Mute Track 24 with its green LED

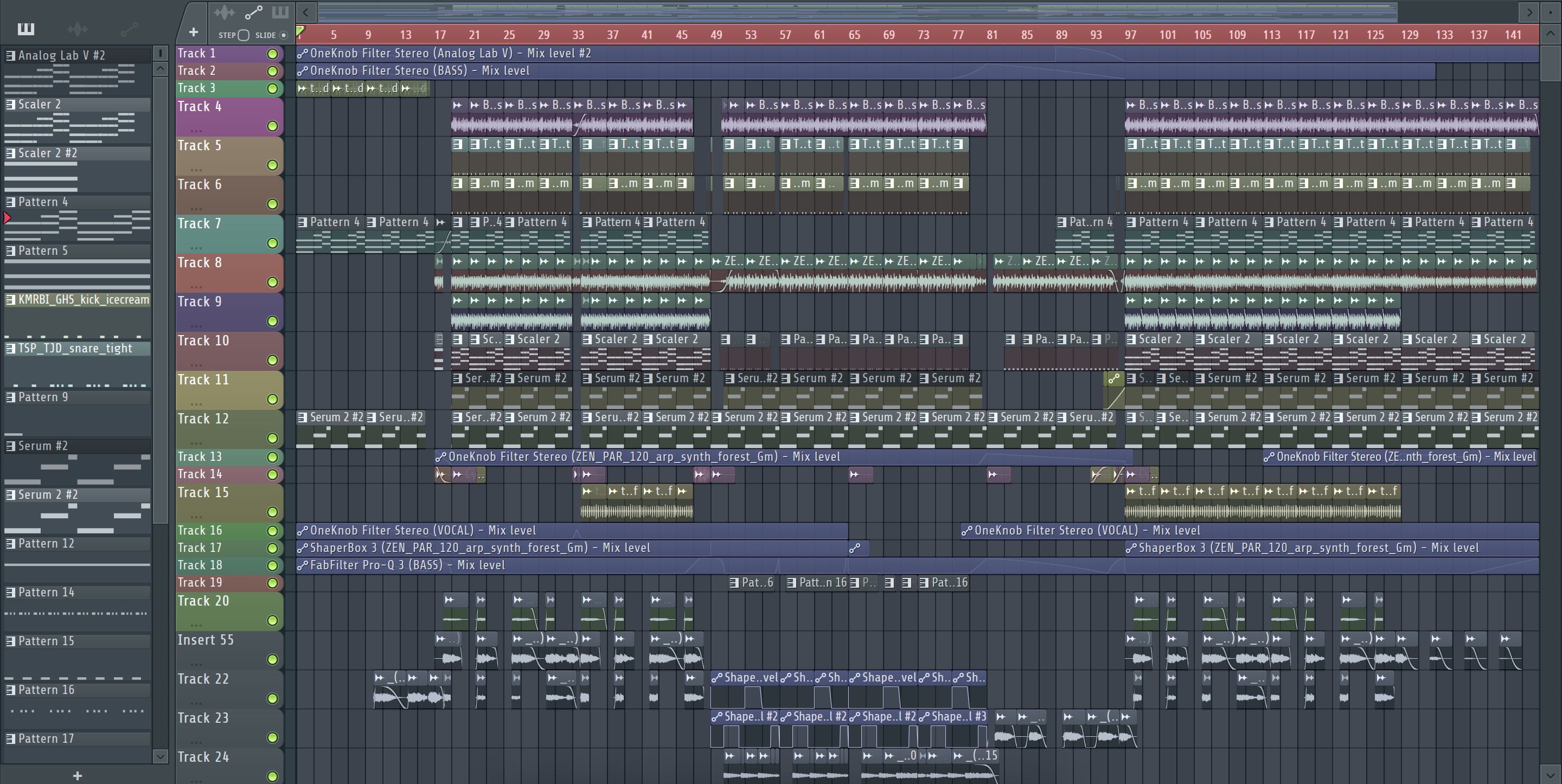click(x=272, y=776)
